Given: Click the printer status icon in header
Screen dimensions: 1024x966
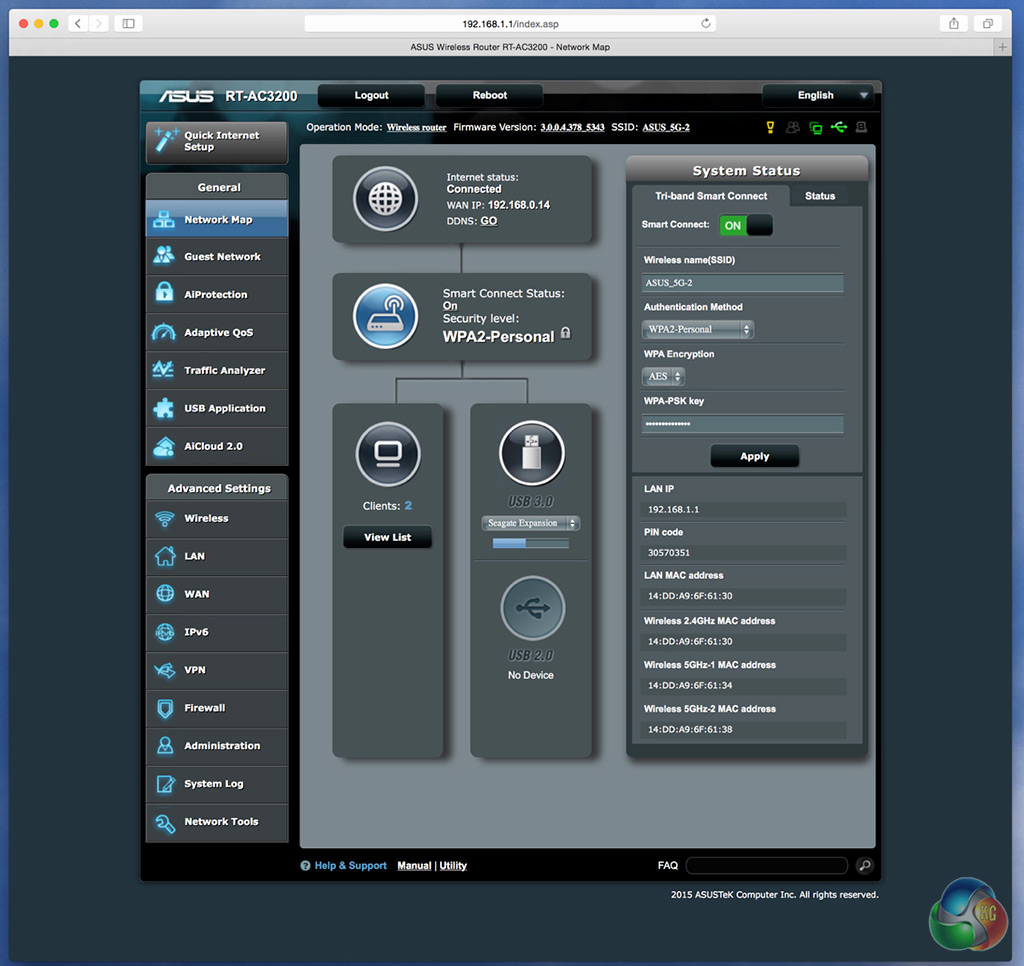Looking at the screenshot, I should tap(861, 127).
